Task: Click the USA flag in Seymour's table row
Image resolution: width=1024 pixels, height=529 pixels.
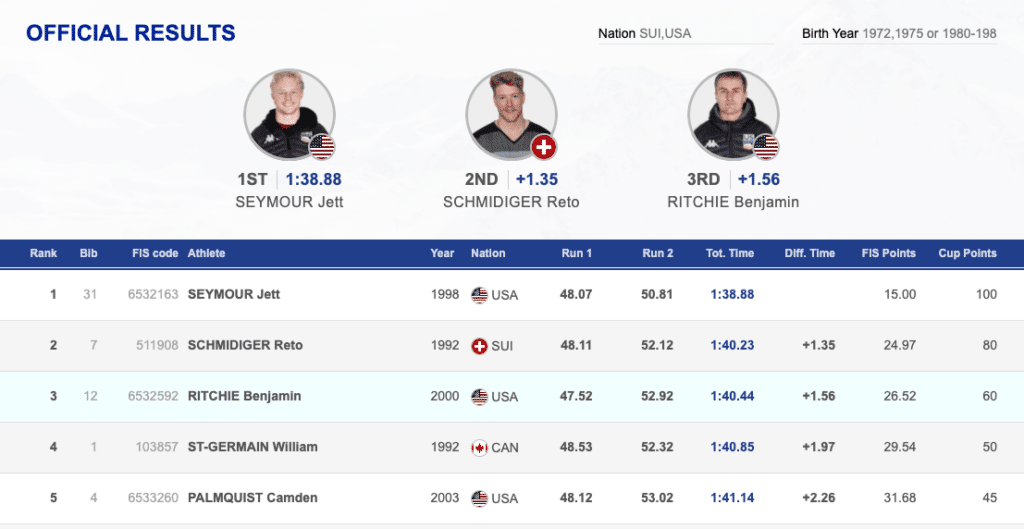Action: [x=479, y=295]
